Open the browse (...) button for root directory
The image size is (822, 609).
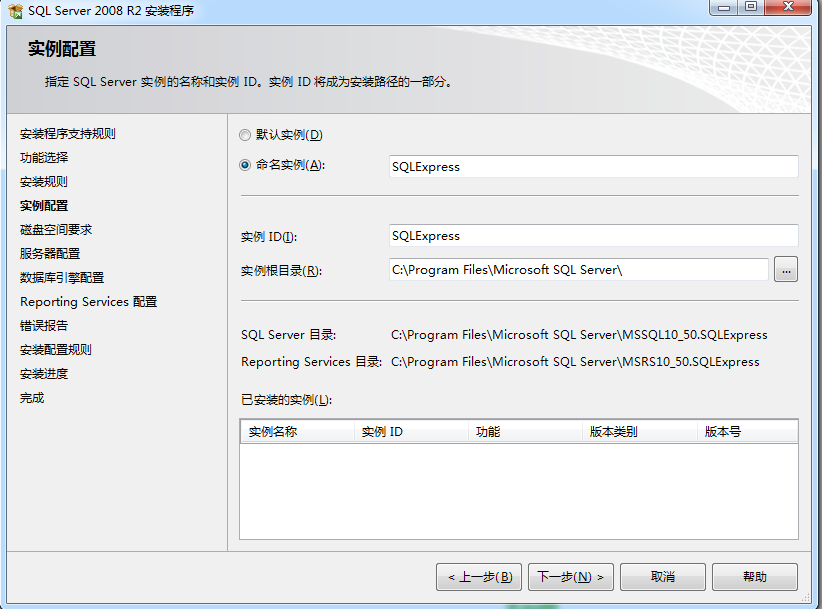(786, 269)
